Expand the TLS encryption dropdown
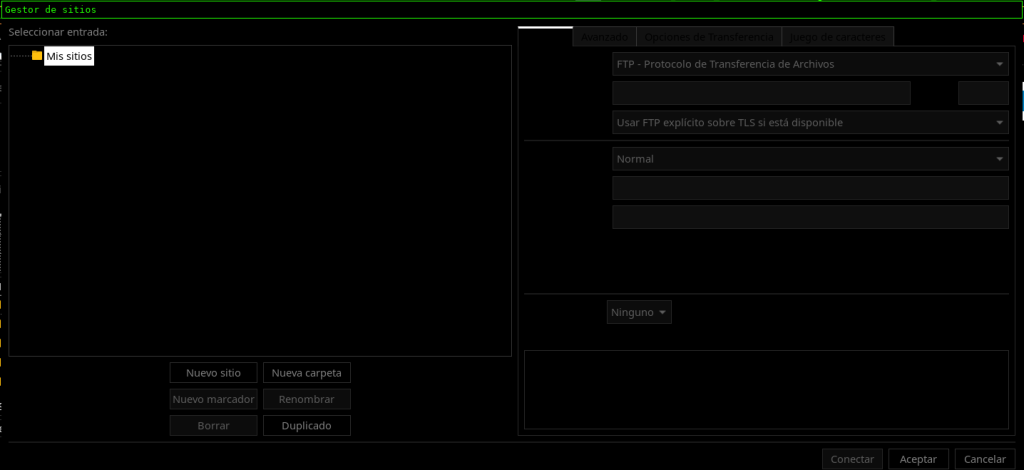The width and height of the screenshot is (1024, 470). tap(810, 122)
